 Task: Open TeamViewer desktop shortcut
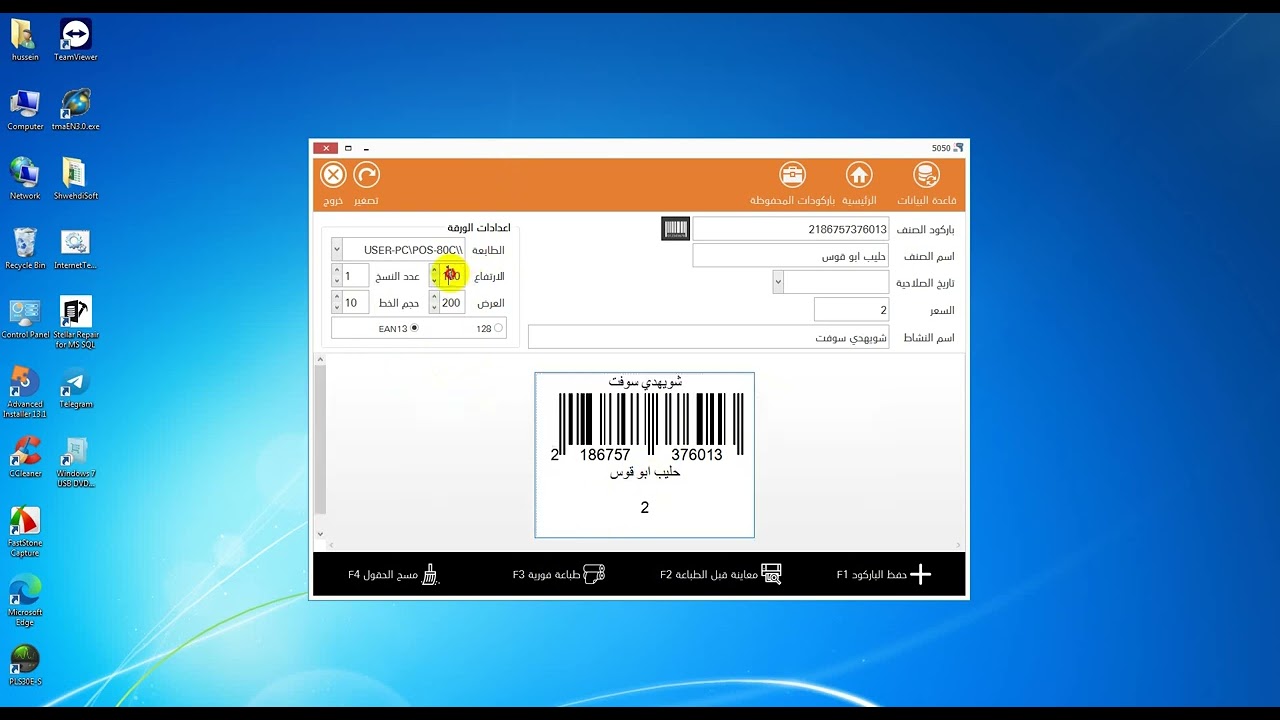pyautogui.click(x=76, y=40)
